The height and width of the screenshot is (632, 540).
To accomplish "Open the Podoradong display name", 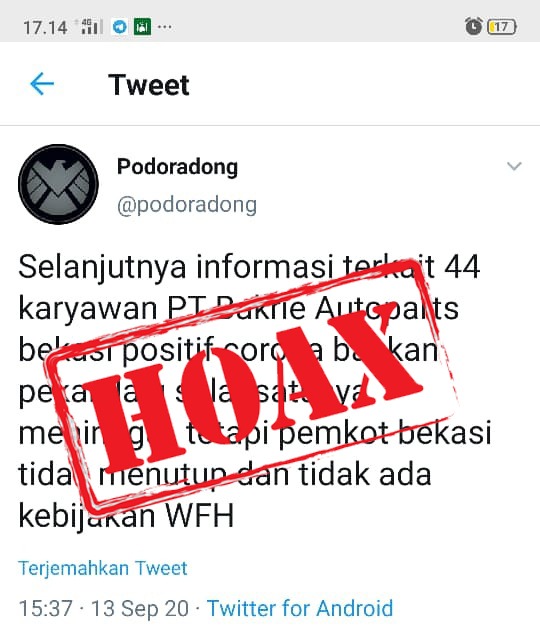I will pos(177,167).
